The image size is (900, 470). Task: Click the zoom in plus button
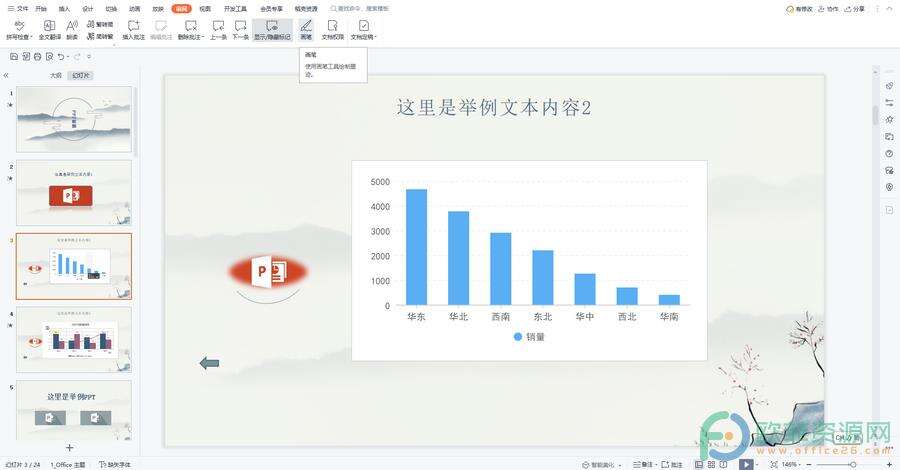click(890, 464)
